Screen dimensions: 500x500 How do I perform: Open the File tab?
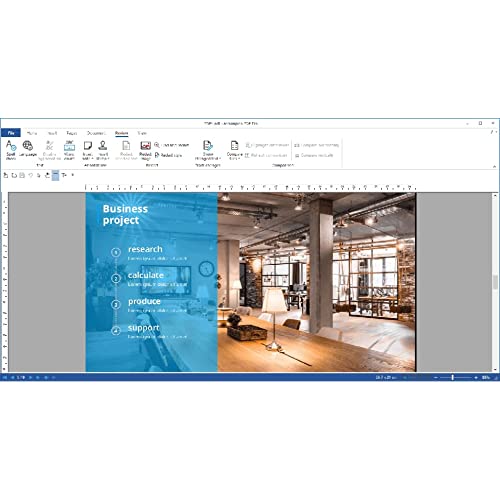11,133
